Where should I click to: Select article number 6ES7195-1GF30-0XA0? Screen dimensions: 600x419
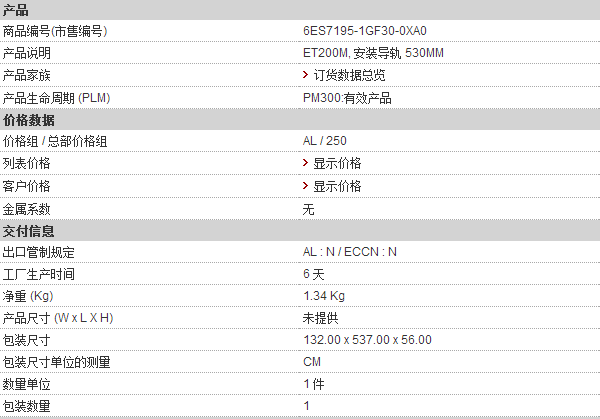coord(365,31)
